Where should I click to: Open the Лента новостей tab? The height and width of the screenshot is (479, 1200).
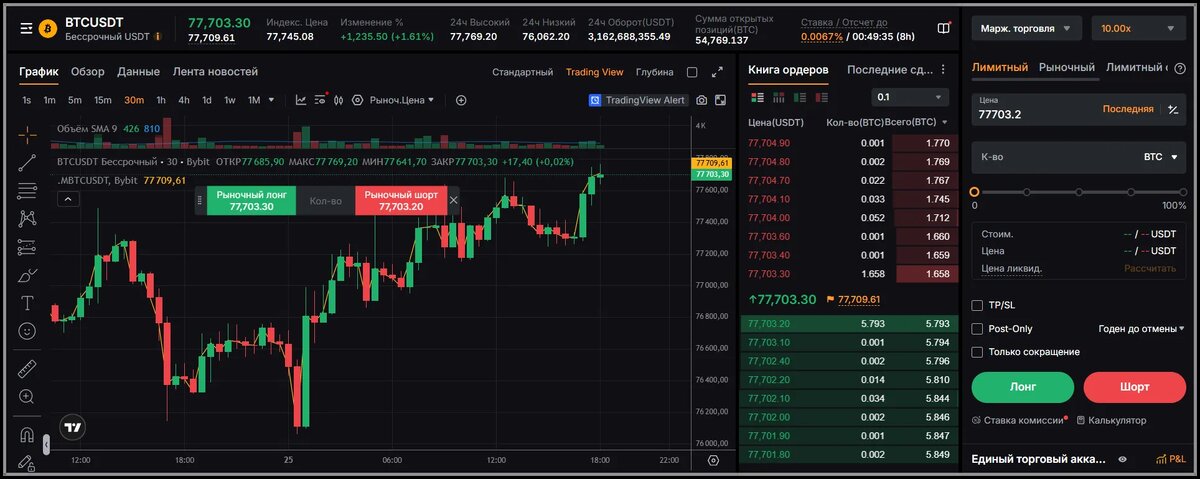pyautogui.click(x=215, y=72)
